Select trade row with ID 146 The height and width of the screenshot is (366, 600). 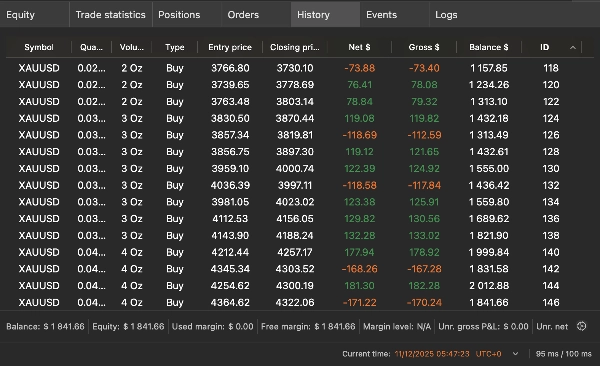300,302
